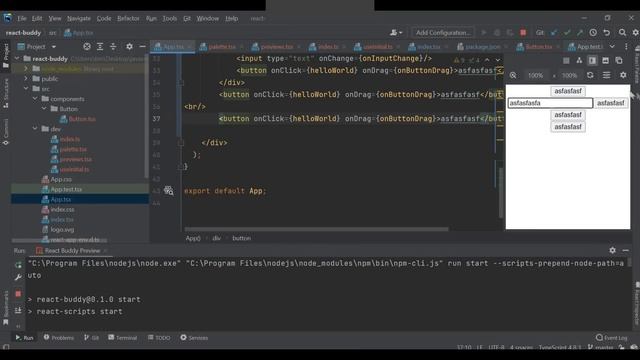Click the asfasfasfa preview text input
The height and width of the screenshot is (360, 640).
(550, 103)
